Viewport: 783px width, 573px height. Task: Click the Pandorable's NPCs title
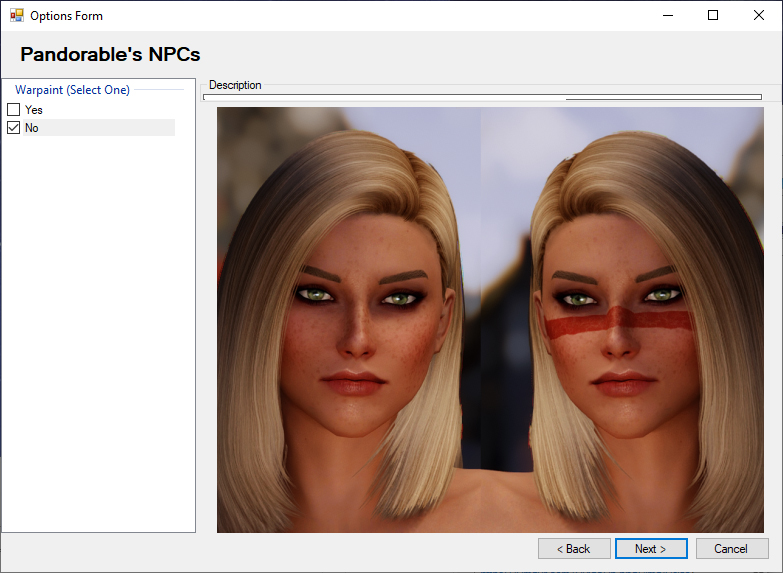point(110,54)
